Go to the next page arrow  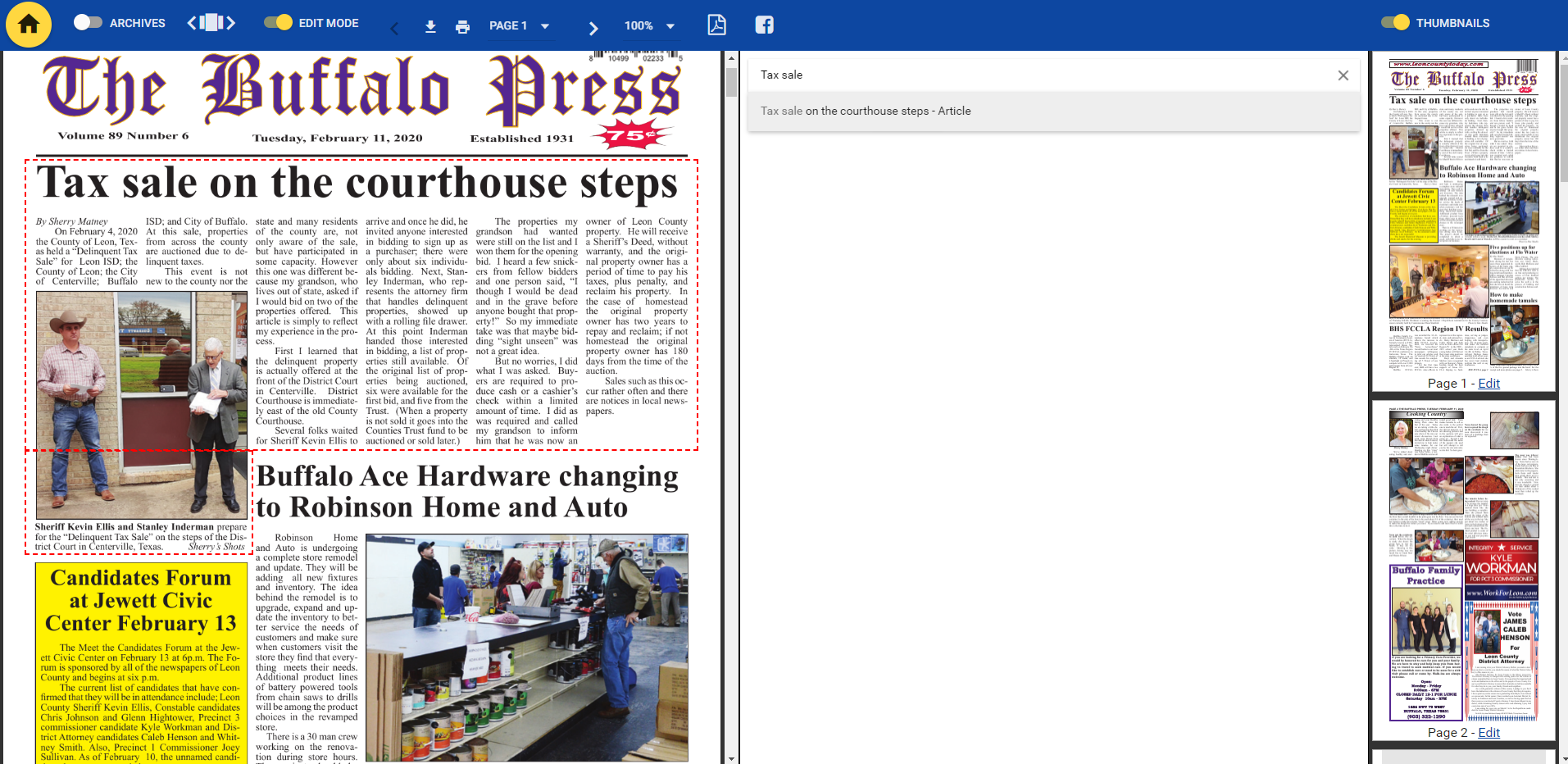click(x=593, y=29)
